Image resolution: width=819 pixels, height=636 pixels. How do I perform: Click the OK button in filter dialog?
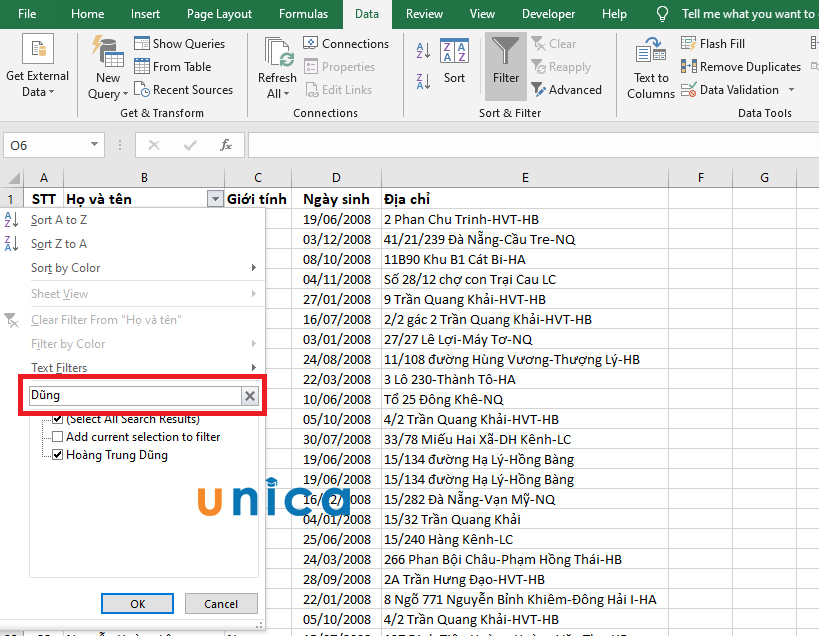tap(137, 603)
